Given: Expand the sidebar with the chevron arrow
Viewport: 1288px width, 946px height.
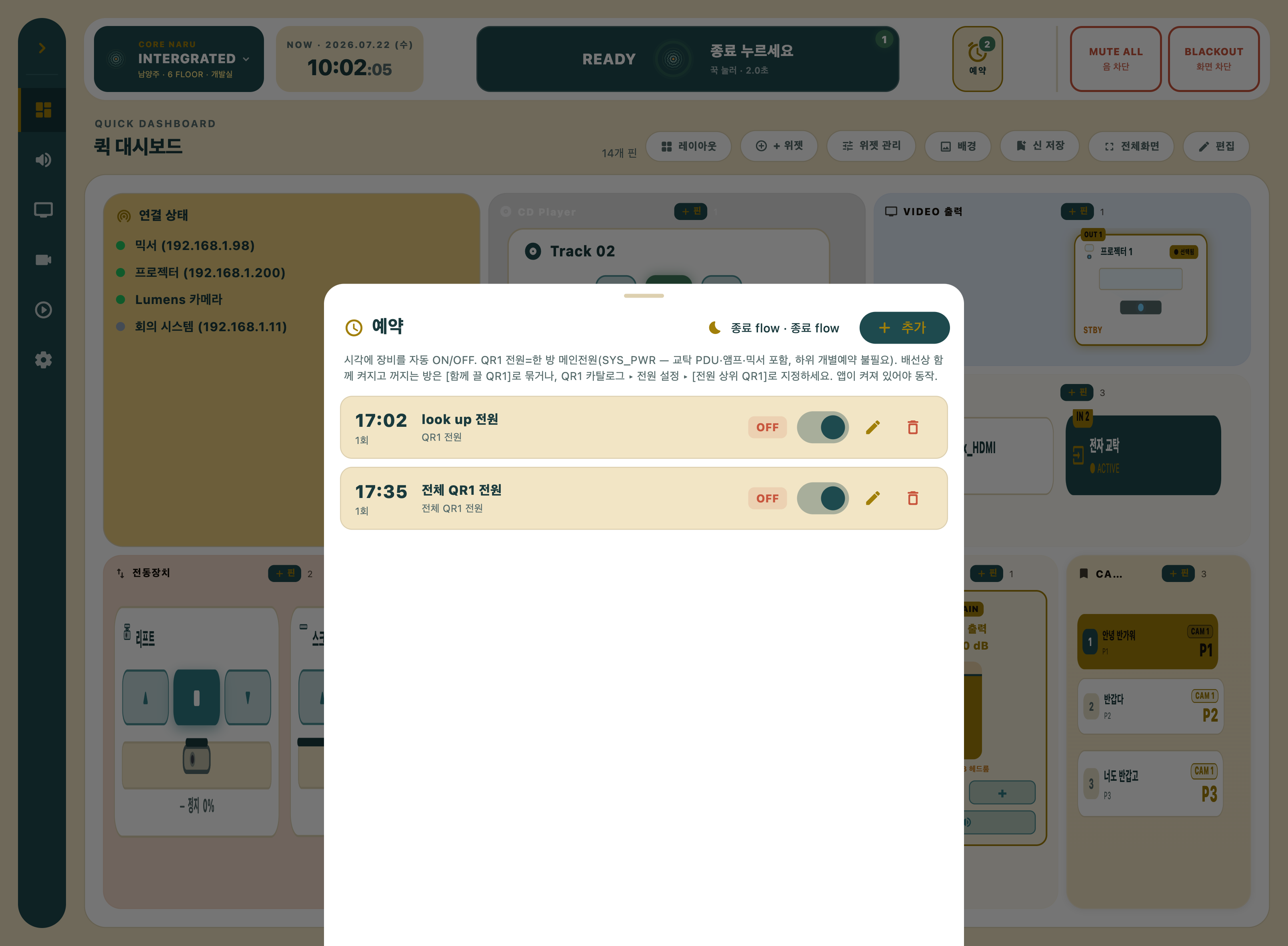Looking at the screenshot, I should [42, 48].
